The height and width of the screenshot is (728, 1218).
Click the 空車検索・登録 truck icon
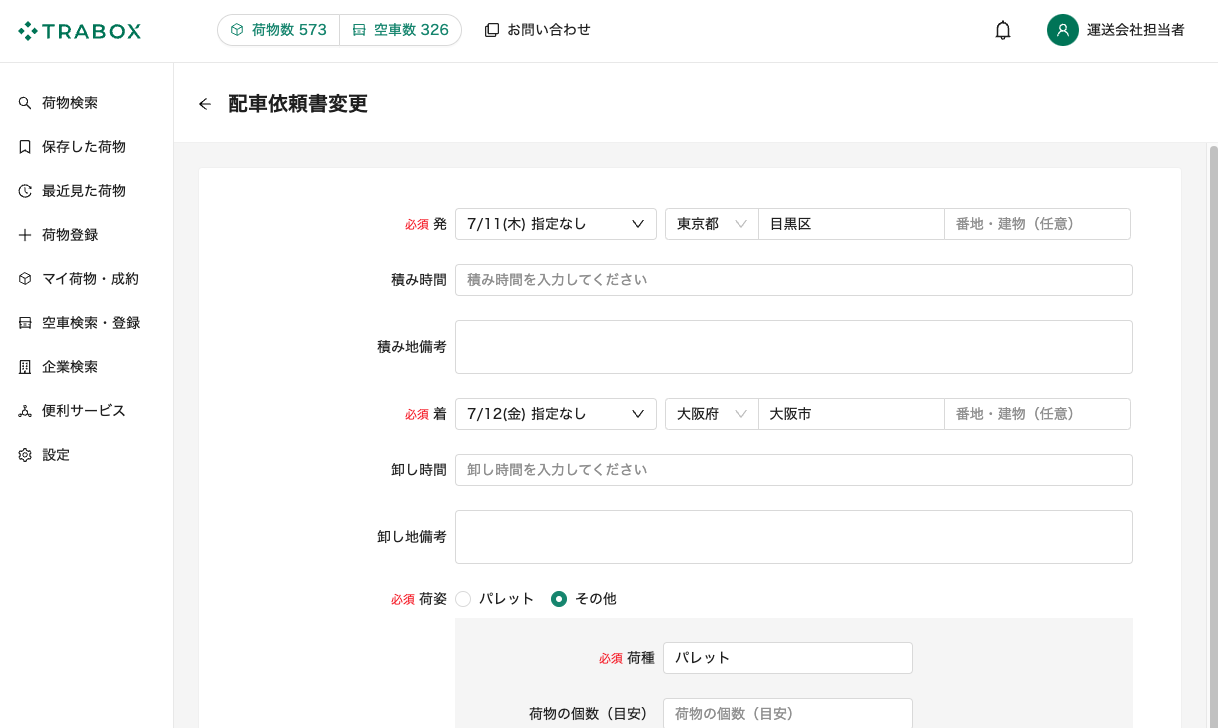[25, 323]
